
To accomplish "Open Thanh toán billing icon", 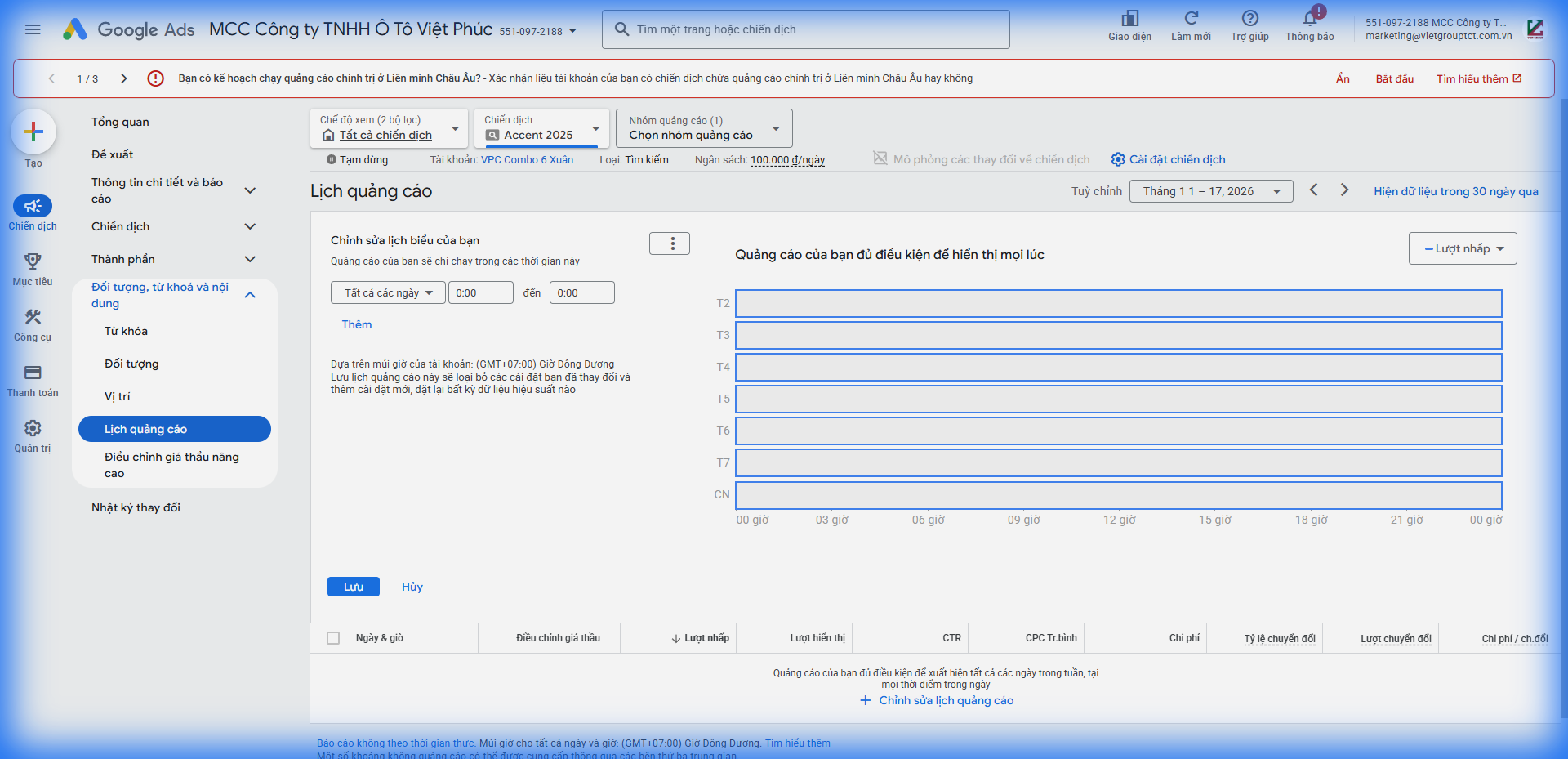I will tap(33, 373).
